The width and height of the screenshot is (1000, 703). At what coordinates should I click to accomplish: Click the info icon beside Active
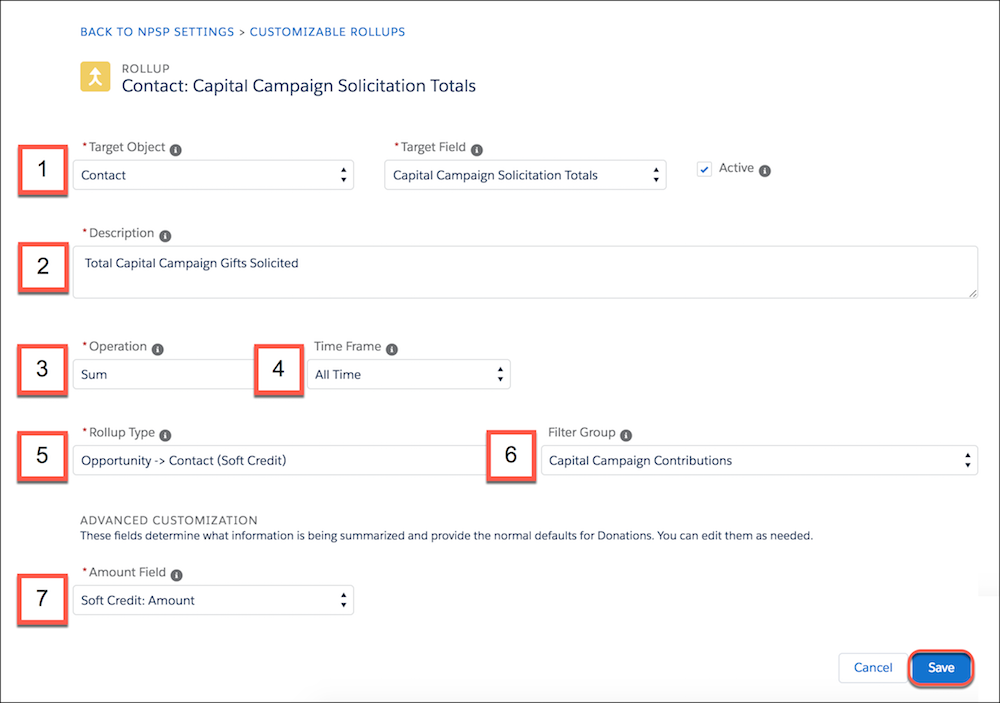(765, 171)
